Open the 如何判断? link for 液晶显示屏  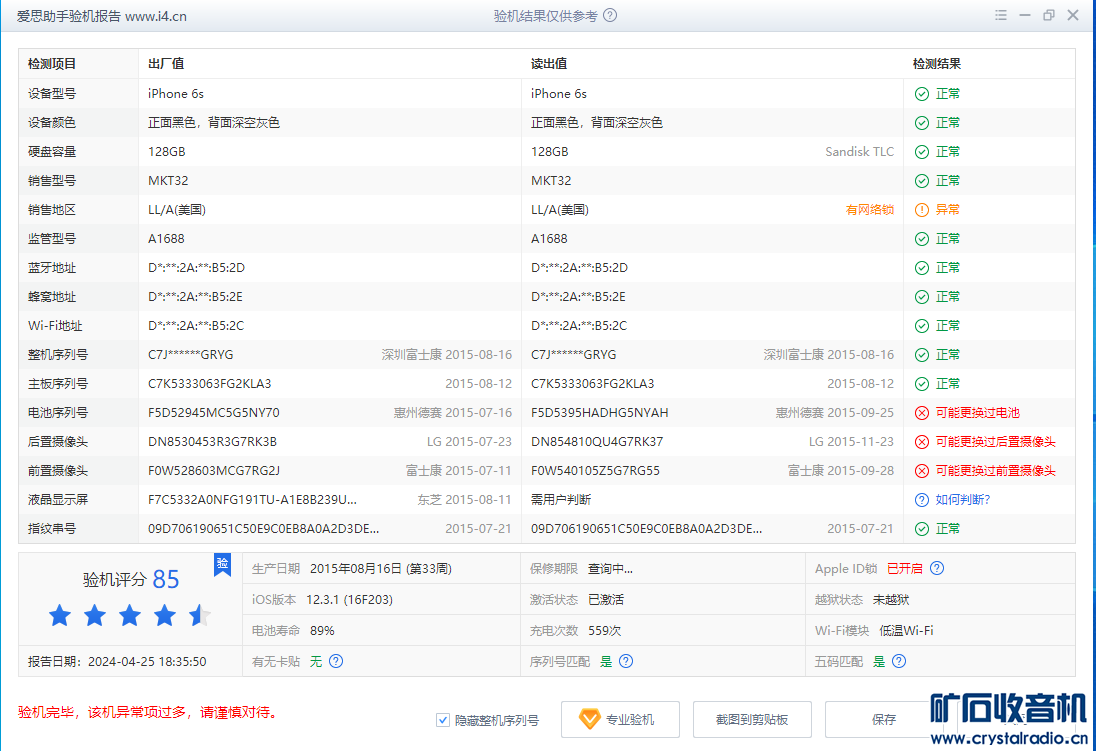coord(962,500)
